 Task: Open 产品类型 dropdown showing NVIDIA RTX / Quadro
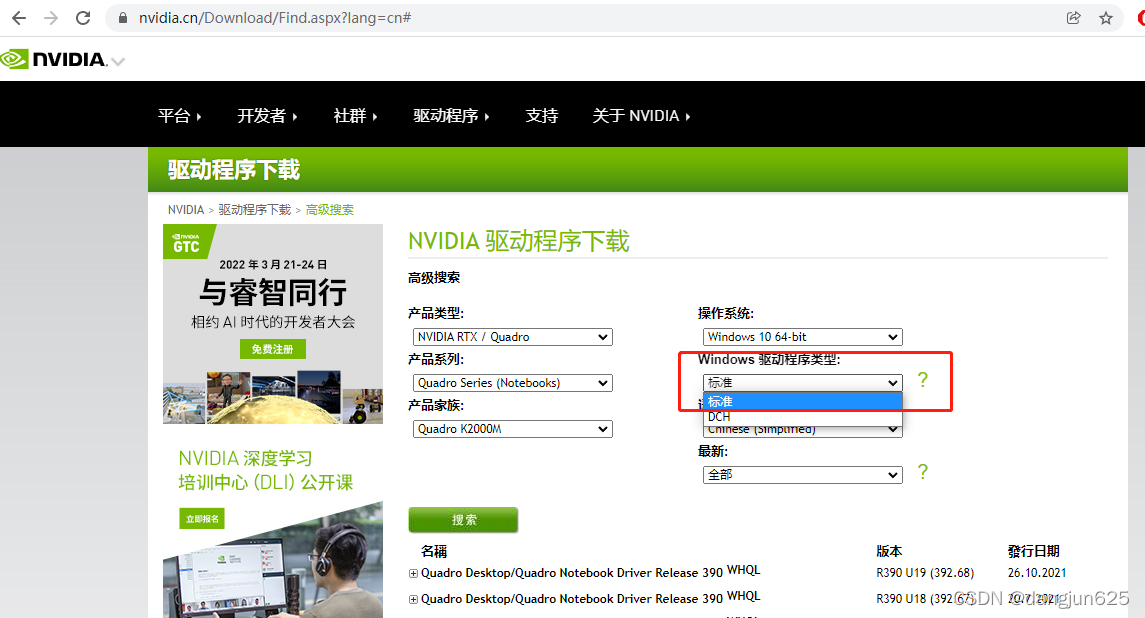pos(513,337)
